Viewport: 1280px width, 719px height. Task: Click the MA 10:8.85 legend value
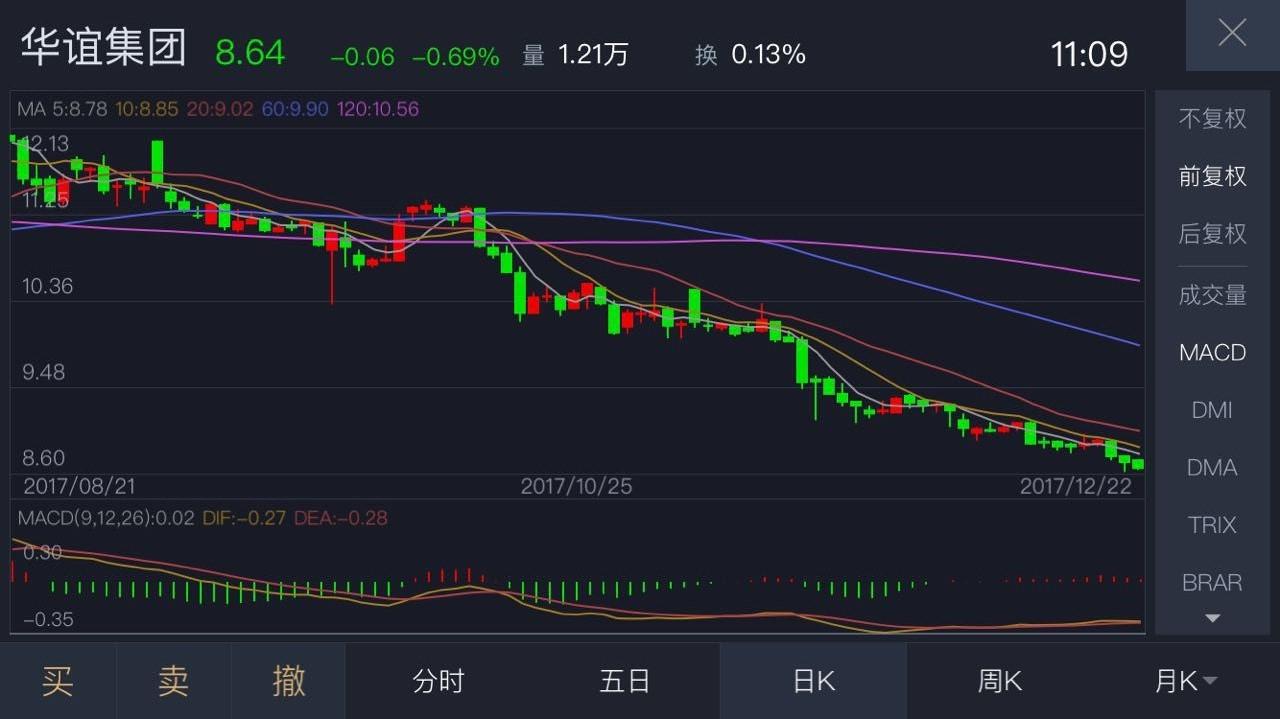pyautogui.click(x=147, y=109)
